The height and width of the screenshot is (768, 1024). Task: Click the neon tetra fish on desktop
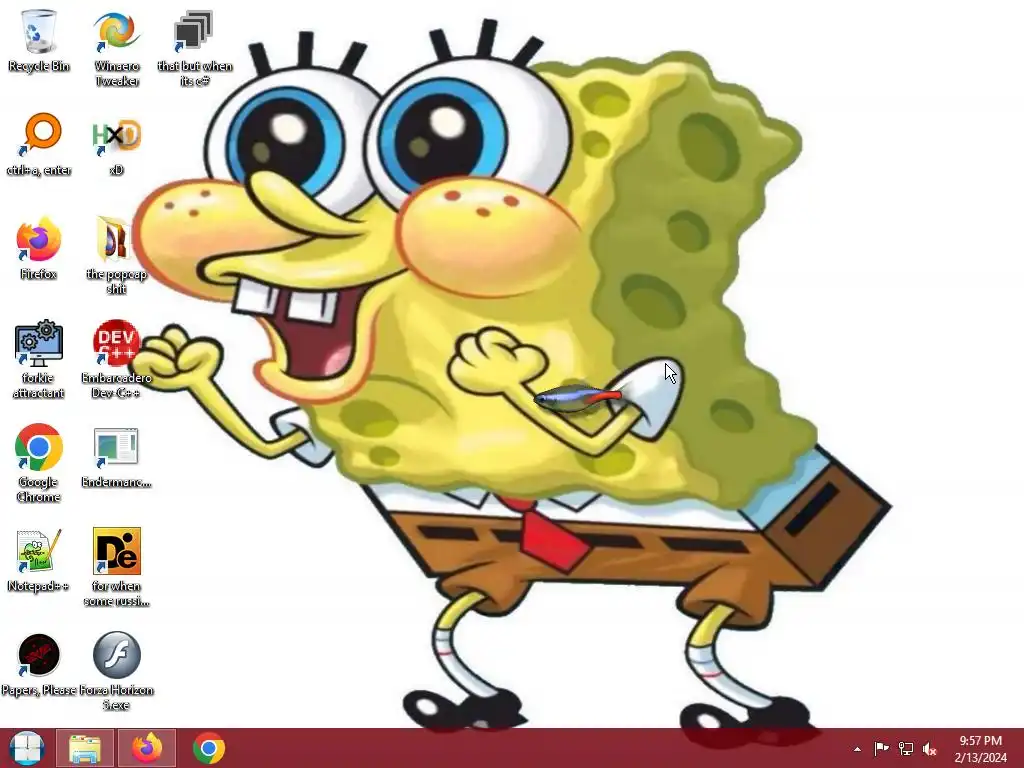tap(577, 397)
